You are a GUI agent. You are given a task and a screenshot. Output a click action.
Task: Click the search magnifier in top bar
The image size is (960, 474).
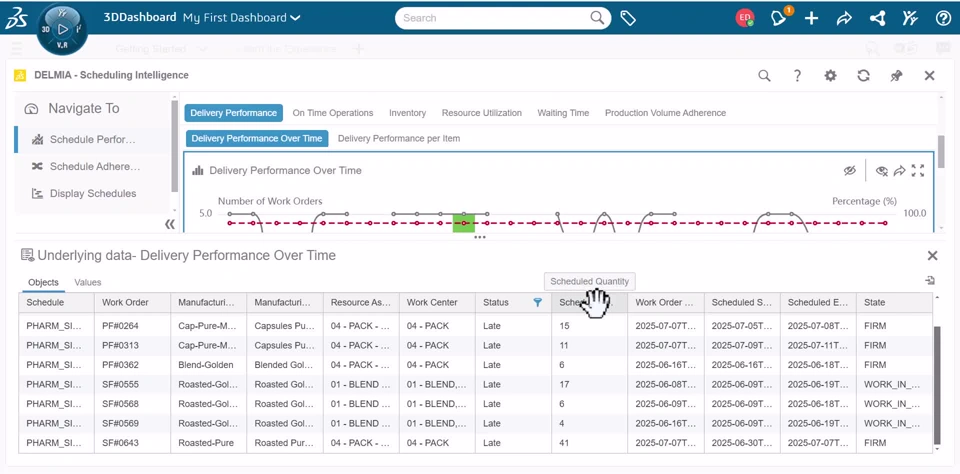tap(597, 18)
